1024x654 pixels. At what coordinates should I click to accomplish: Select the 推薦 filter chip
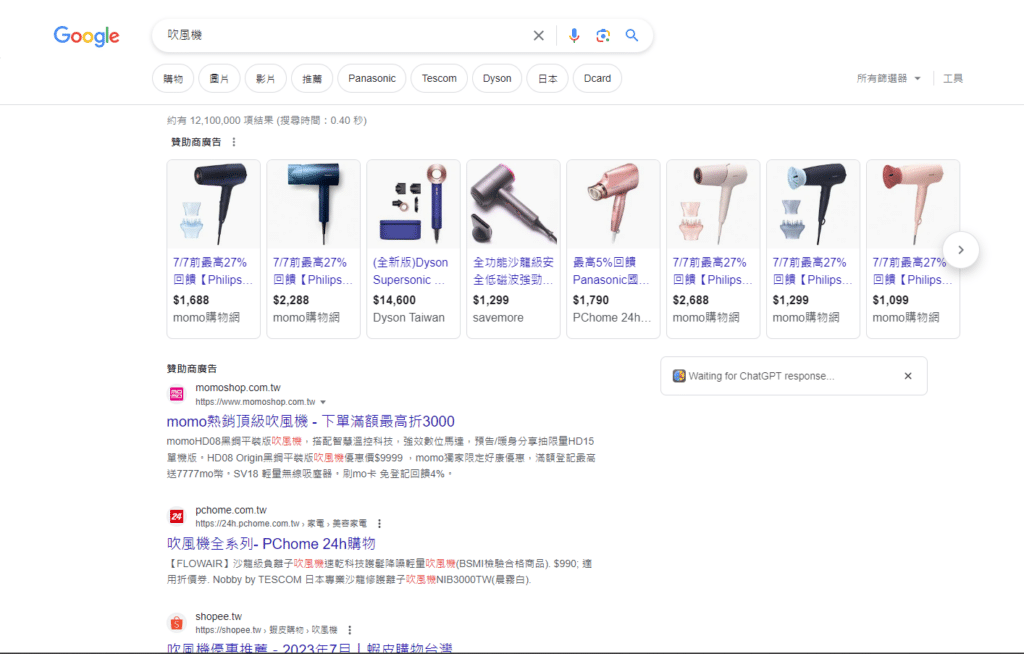312,78
